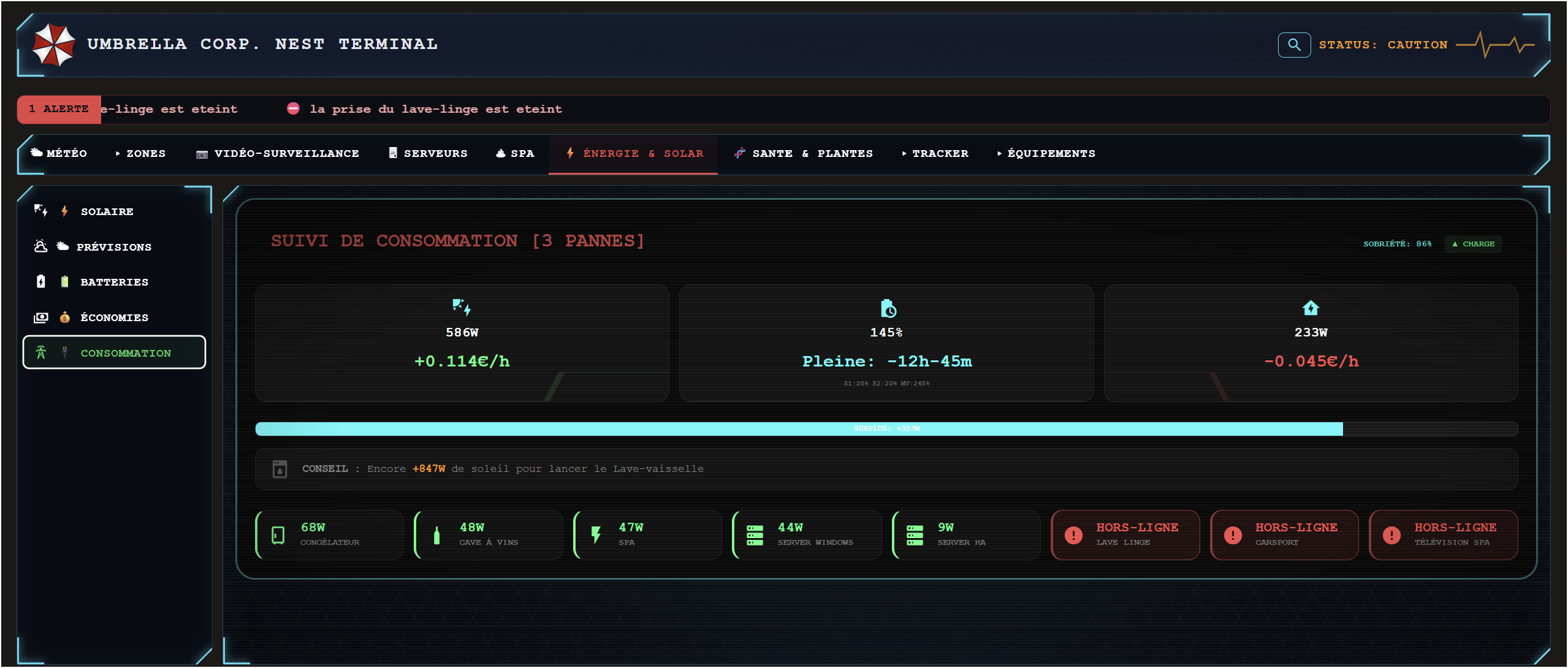Image resolution: width=1568 pixels, height=668 pixels.
Task: Click the red minus alert icon
Action: [x=293, y=108]
